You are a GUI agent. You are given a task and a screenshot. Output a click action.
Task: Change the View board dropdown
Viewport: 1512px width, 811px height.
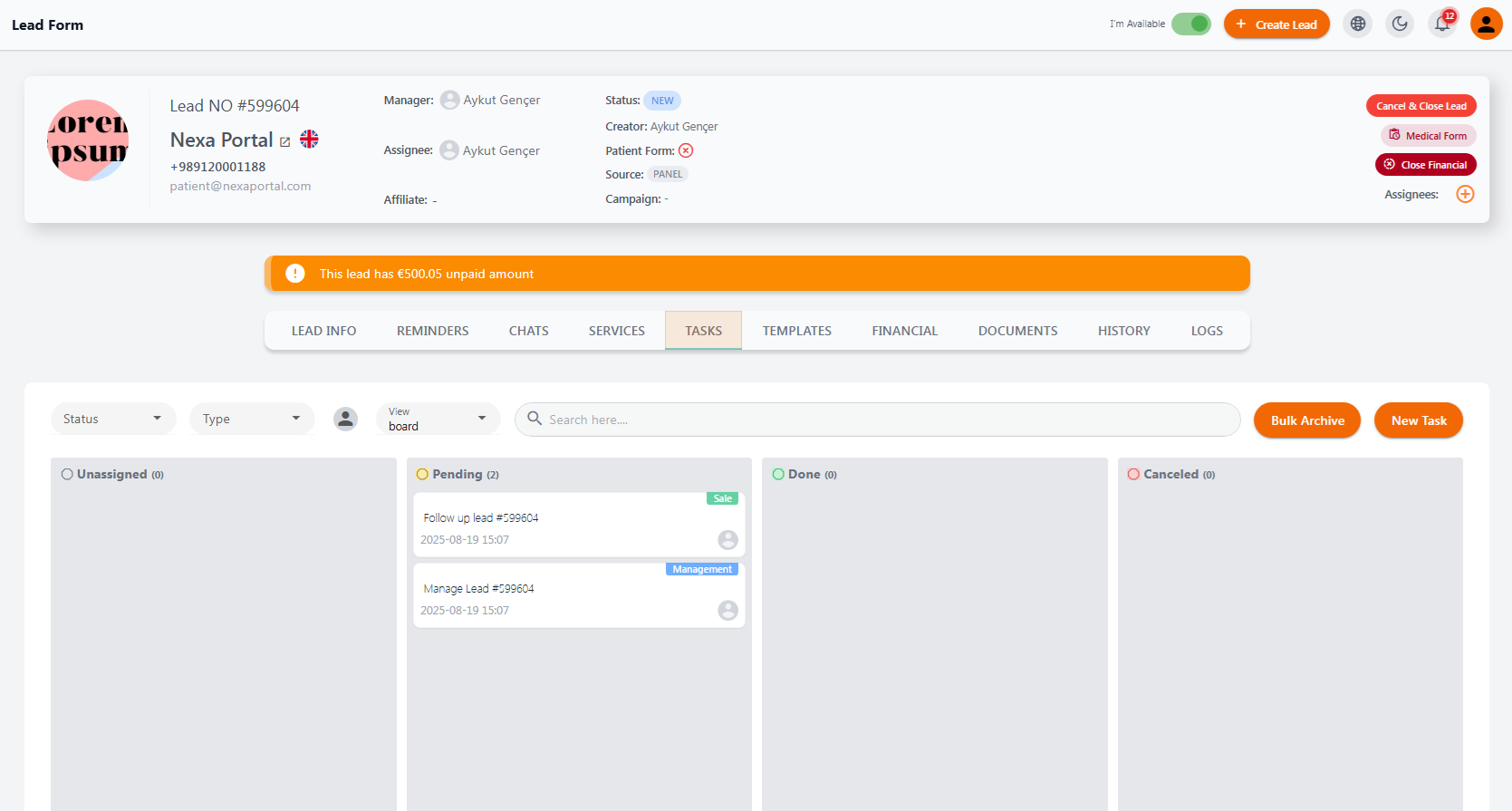[x=438, y=419]
